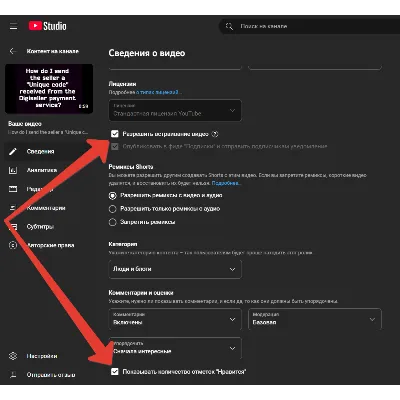Click the search magnifier icon

(229, 26)
